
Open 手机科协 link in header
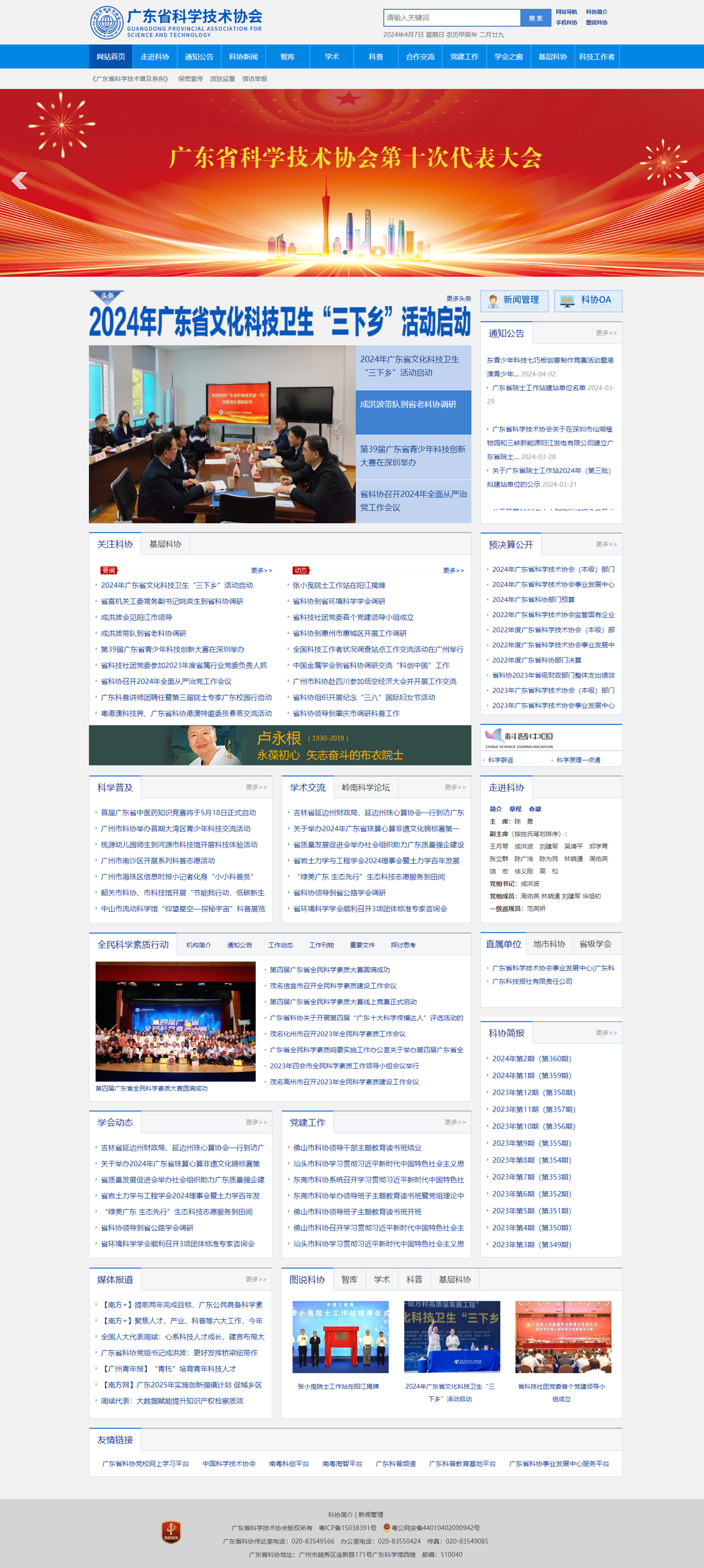pyautogui.click(x=566, y=23)
